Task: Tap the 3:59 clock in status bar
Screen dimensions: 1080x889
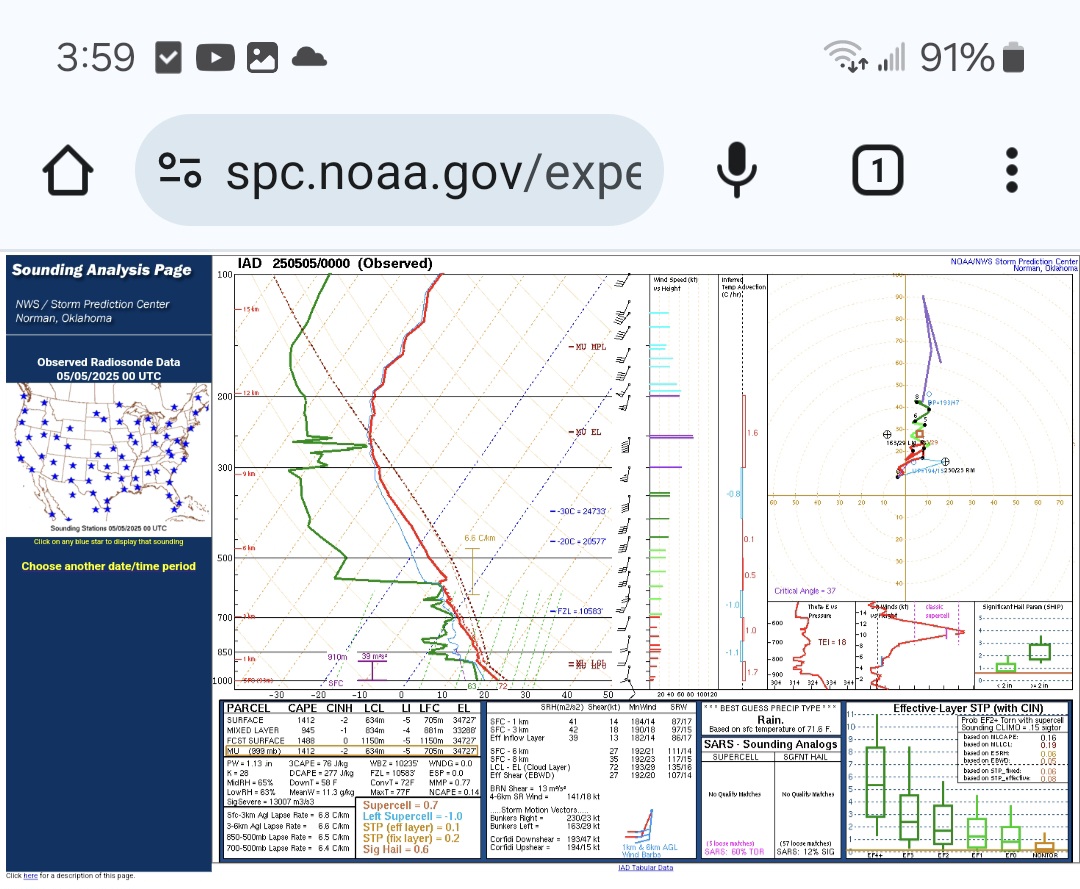Action: click(96, 57)
